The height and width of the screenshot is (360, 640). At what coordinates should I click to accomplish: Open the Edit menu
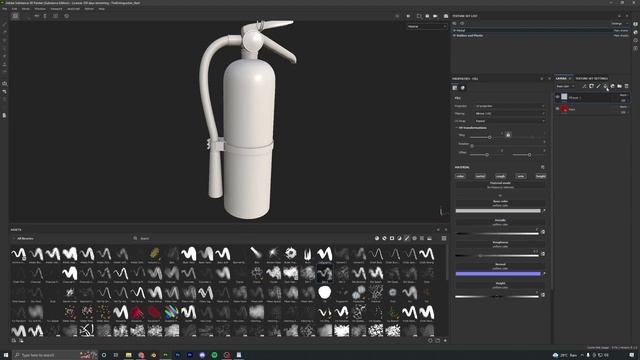[x=14, y=9]
